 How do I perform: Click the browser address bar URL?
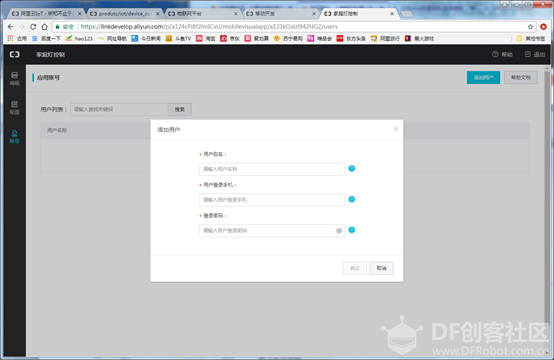tap(209, 26)
